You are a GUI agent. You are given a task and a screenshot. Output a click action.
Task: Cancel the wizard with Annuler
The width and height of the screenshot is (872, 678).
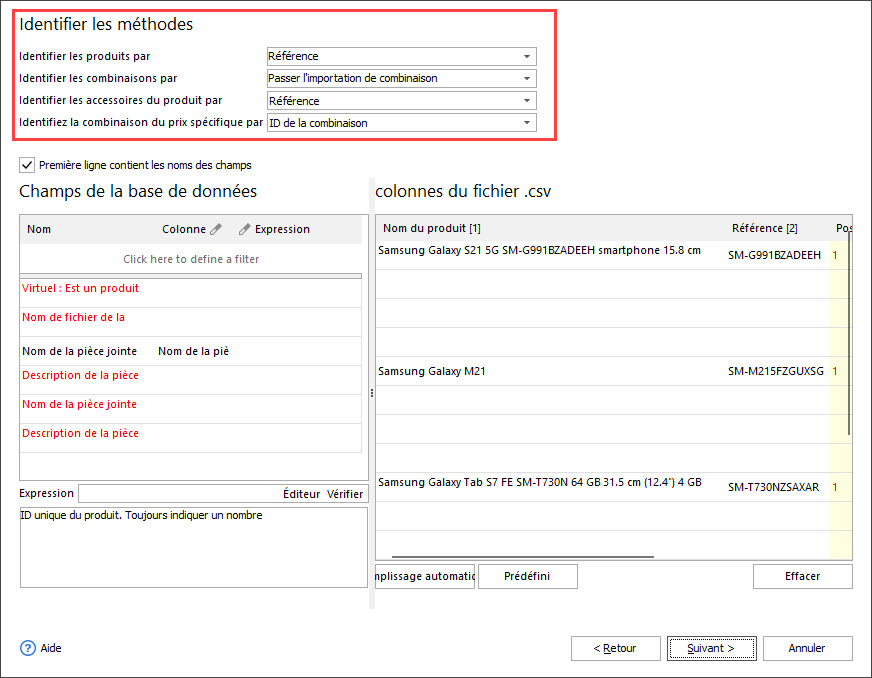pos(807,648)
